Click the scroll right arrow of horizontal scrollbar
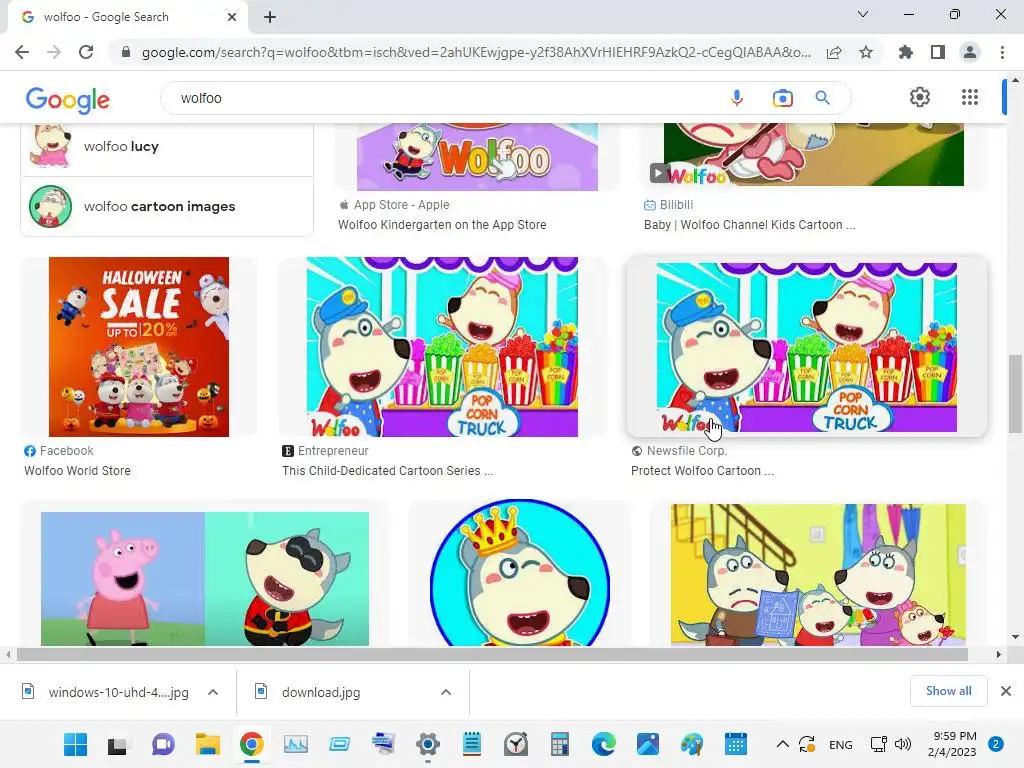1024x768 pixels. pyautogui.click(x=998, y=654)
